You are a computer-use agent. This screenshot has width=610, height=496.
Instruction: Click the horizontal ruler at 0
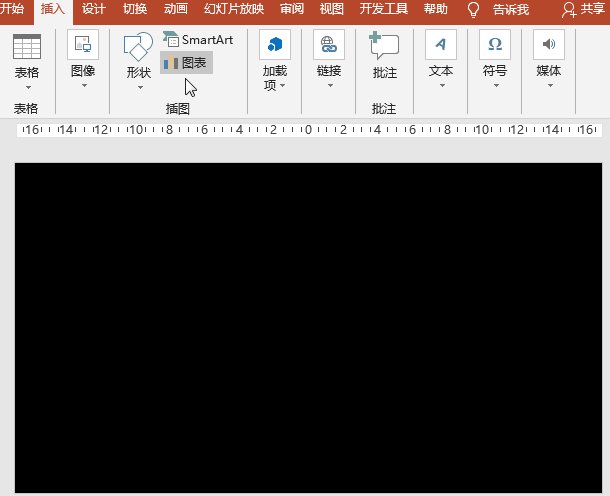point(308,130)
